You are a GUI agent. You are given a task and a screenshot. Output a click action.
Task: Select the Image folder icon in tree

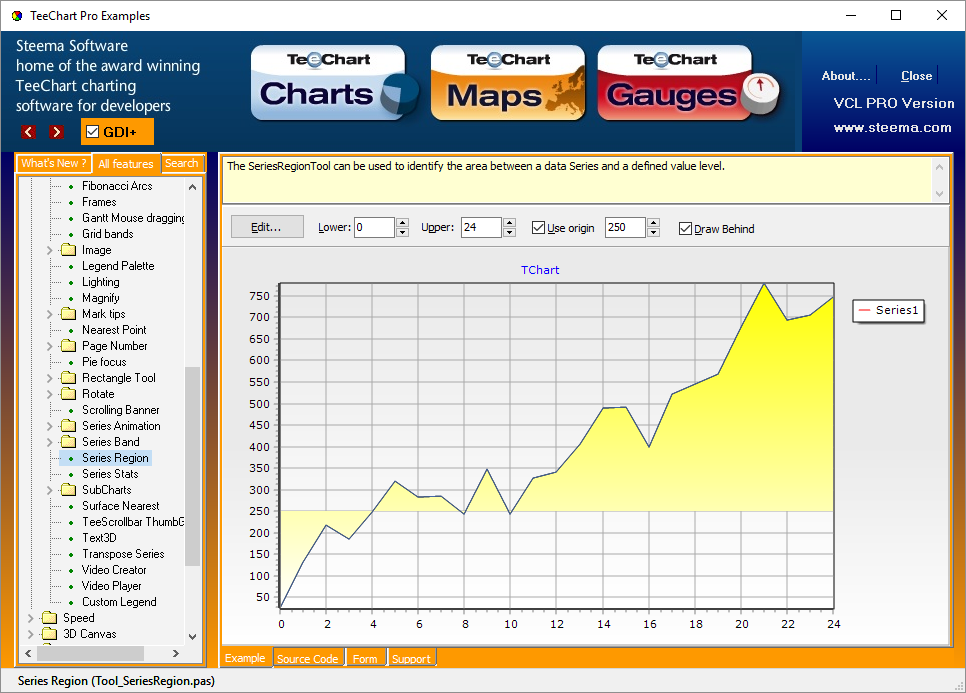pyautogui.click(x=68, y=250)
